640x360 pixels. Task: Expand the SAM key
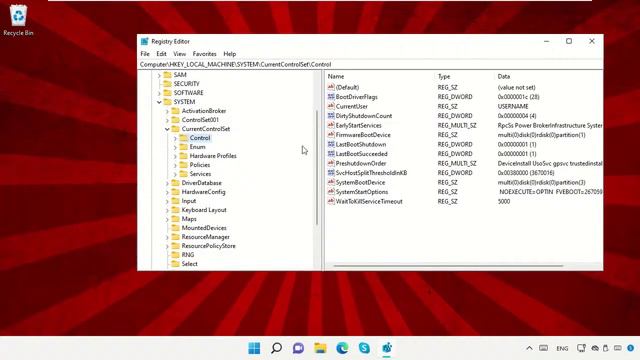(159, 75)
